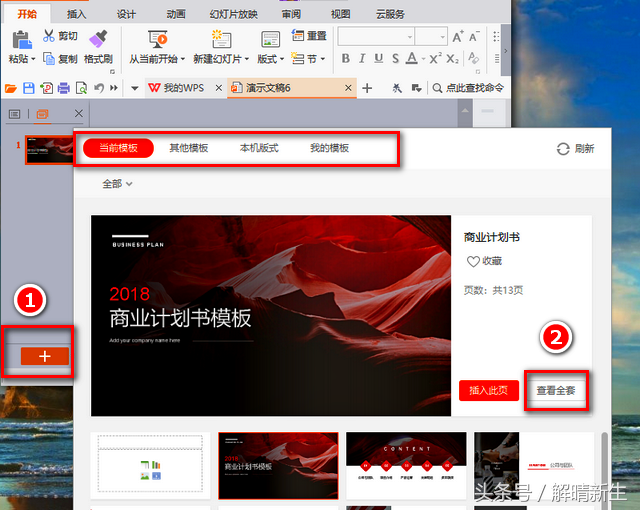Screen dimensions: 640x510
Task: Select the 本机版式 tab
Action: coord(259,148)
